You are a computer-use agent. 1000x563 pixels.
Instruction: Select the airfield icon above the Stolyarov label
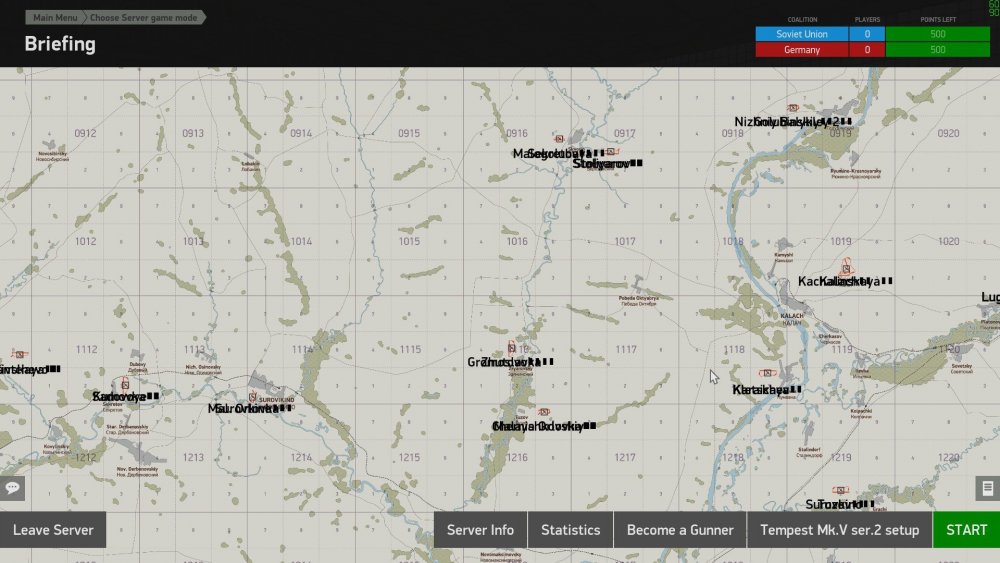pos(611,152)
